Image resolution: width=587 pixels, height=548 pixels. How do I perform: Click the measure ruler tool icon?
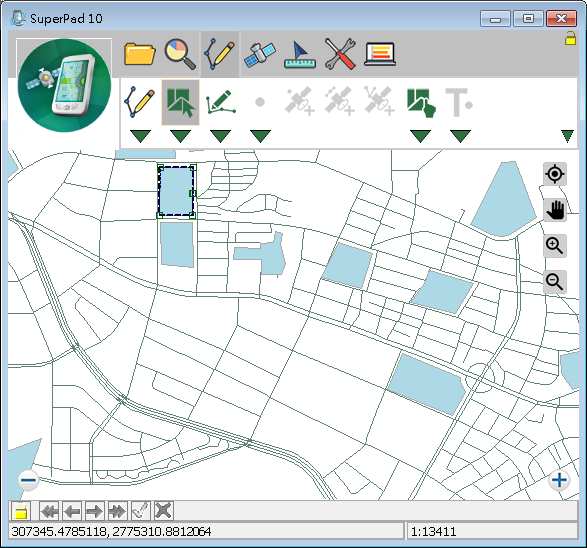click(300, 55)
